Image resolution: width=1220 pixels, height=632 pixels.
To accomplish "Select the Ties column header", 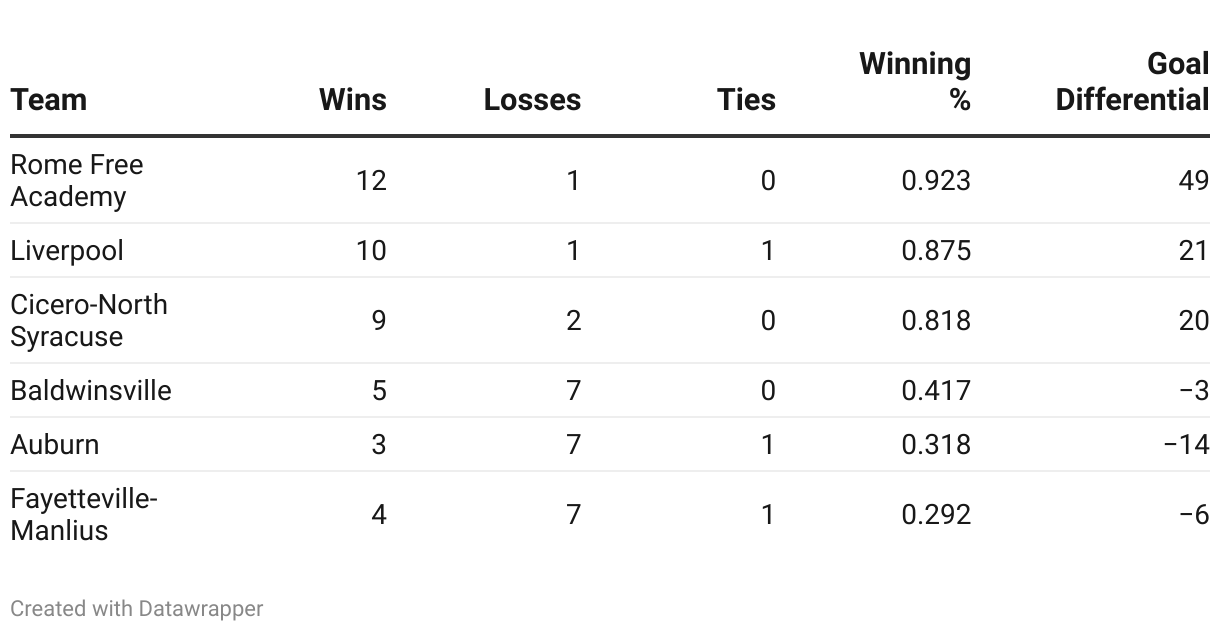I will click(x=746, y=100).
